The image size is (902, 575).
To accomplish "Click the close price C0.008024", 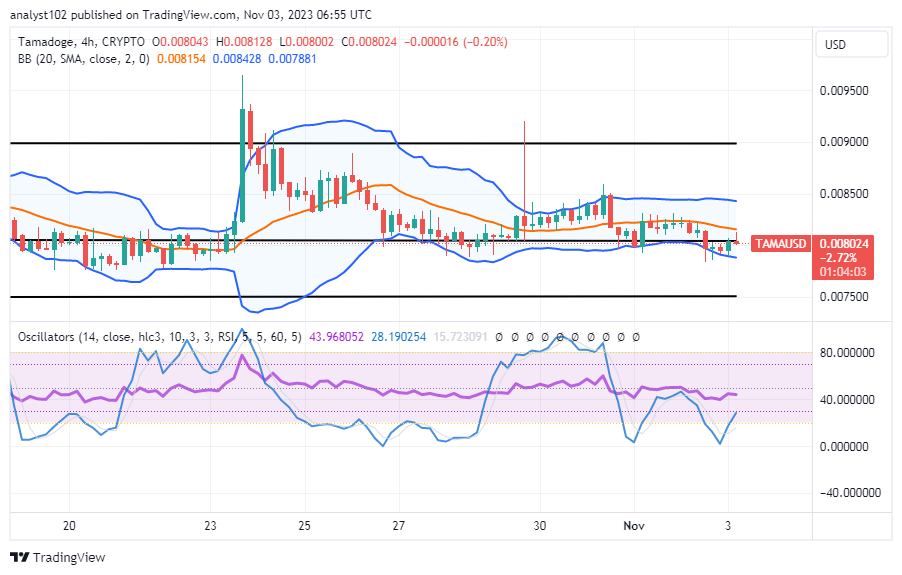I will [369, 42].
